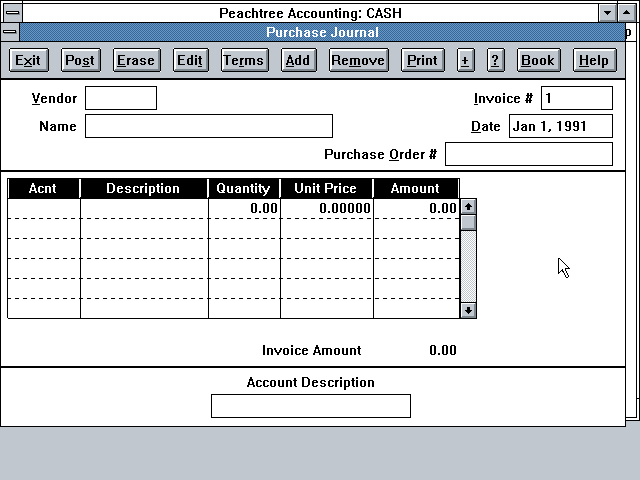Click the scroll up arrow of the line items grid
Image resolution: width=640 pixels, height=480 pixels.
click(x=468, y=207)
